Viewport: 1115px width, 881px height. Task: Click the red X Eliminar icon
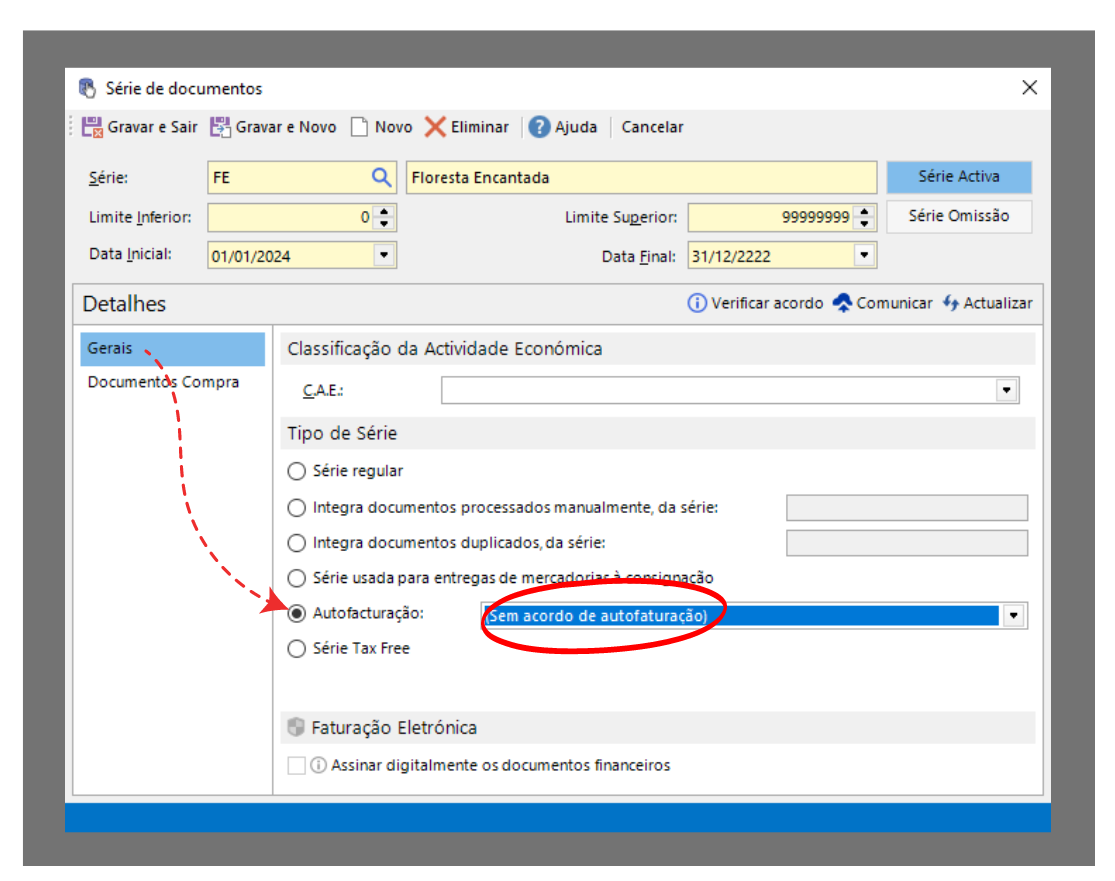tap(435, 127)
